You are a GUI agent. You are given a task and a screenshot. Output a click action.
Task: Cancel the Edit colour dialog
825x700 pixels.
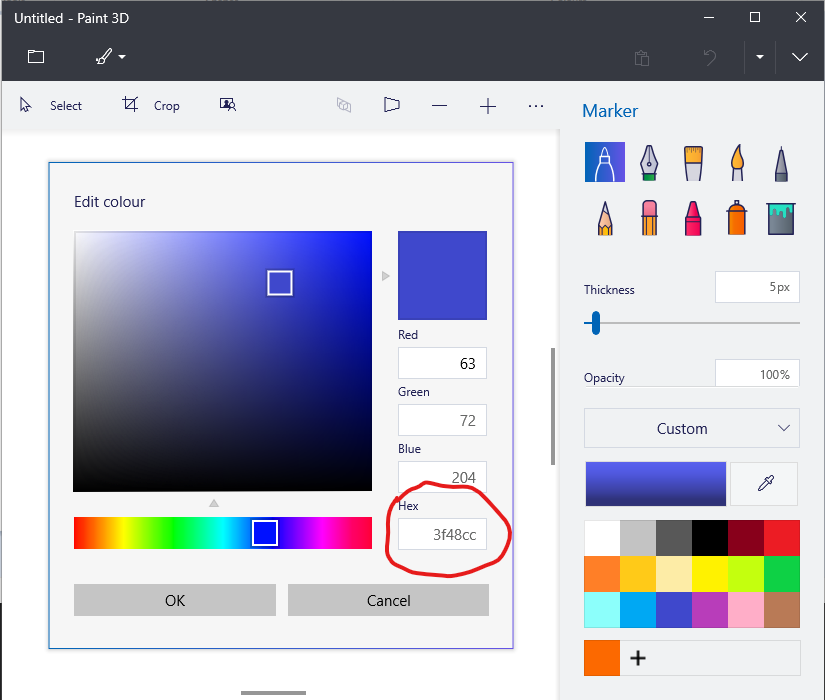coord(388,600)
